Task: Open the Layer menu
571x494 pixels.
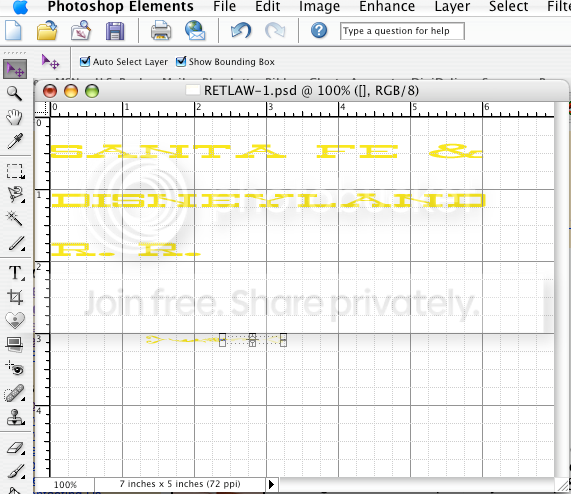Action: (x=452, y=7)
